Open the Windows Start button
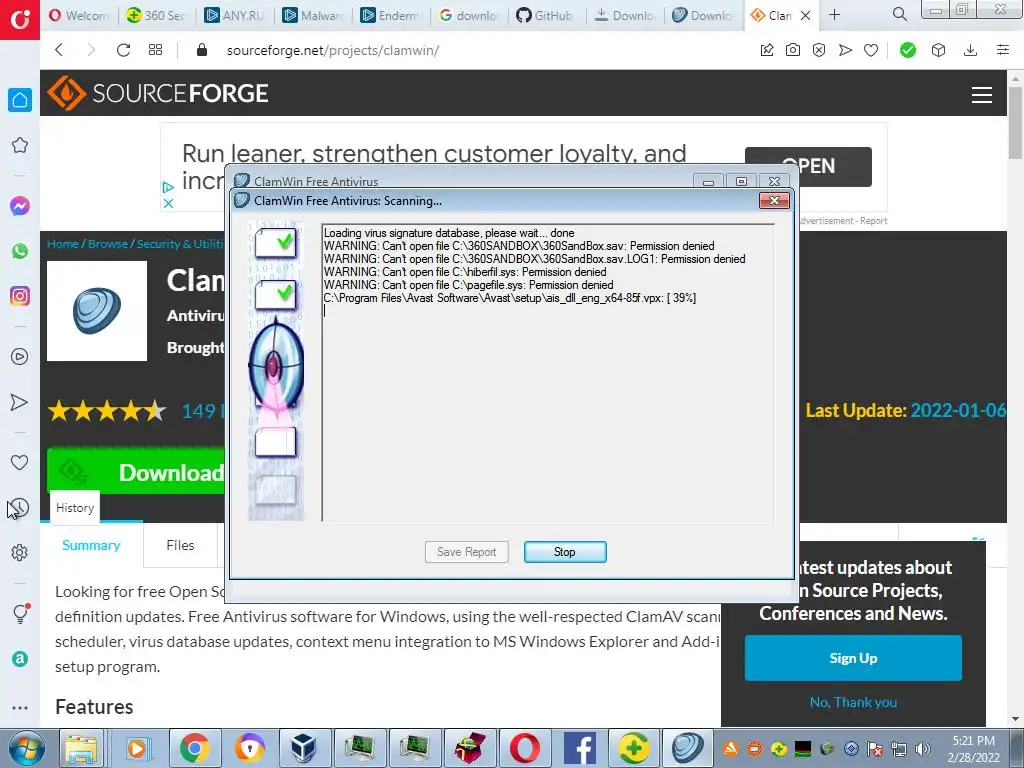 pyautogui.click(x=24, y=748)
